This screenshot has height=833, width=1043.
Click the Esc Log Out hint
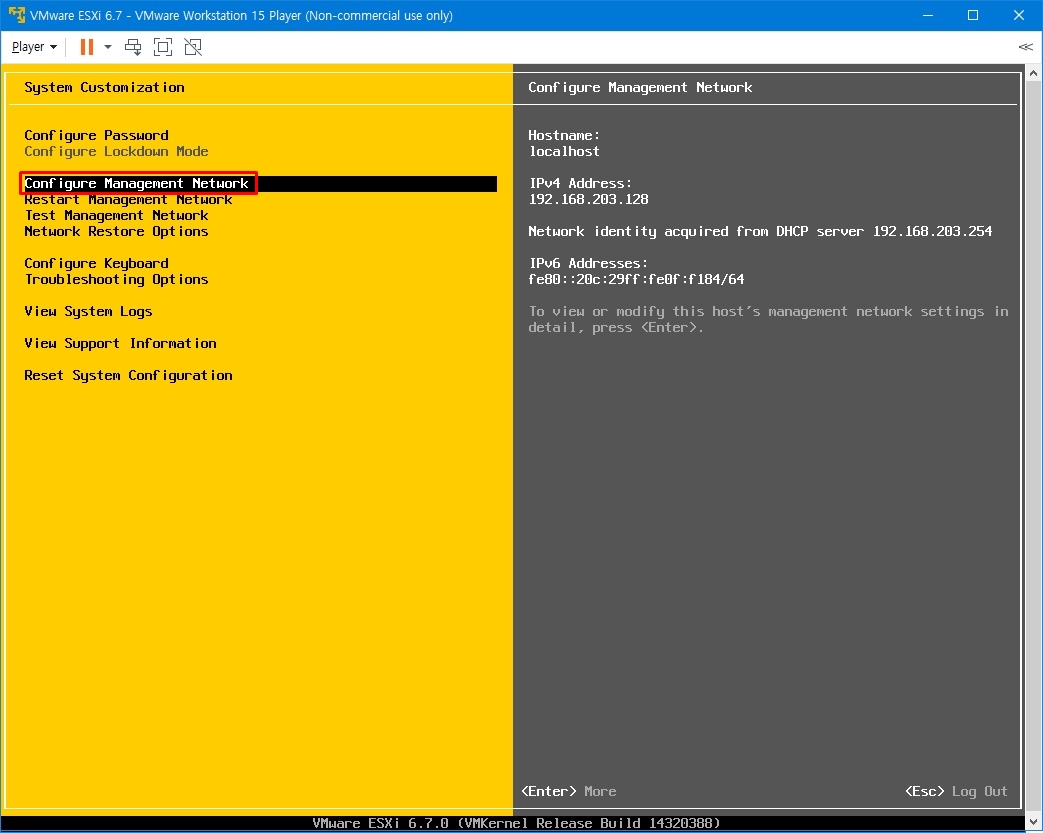click(x=957, y=791)
